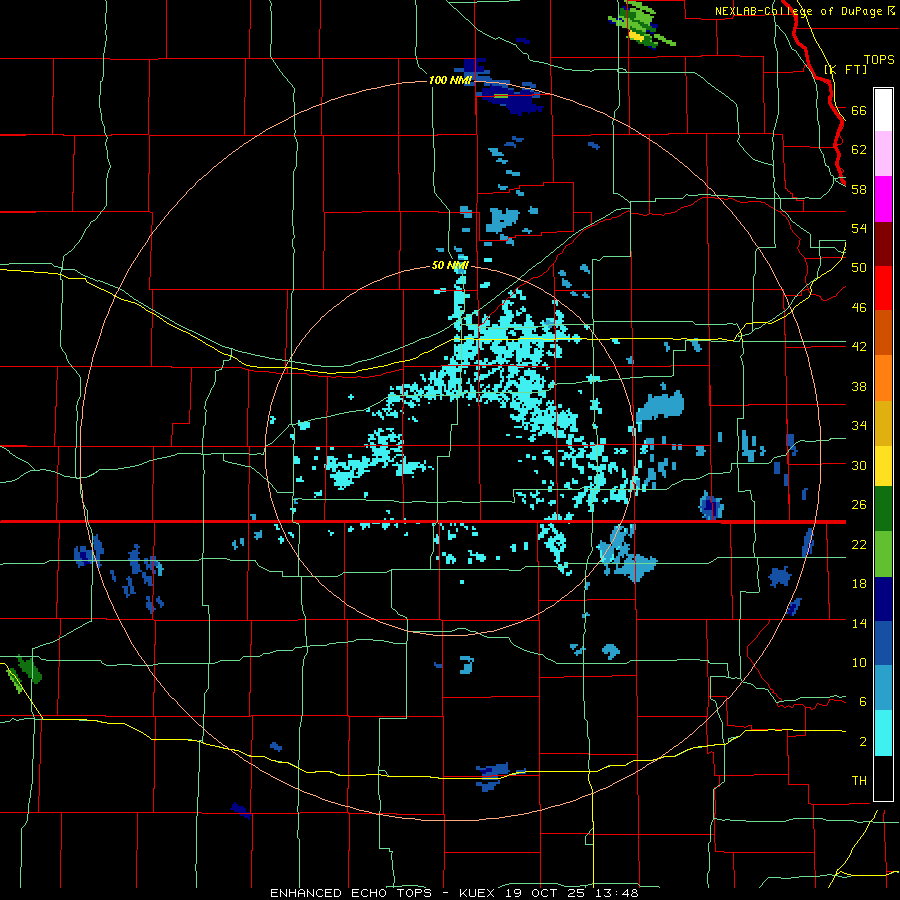Click the 'NEXLAB-College of DuPage' credit text
Viewport: 900px width, 900px height.
coord(799,11)
